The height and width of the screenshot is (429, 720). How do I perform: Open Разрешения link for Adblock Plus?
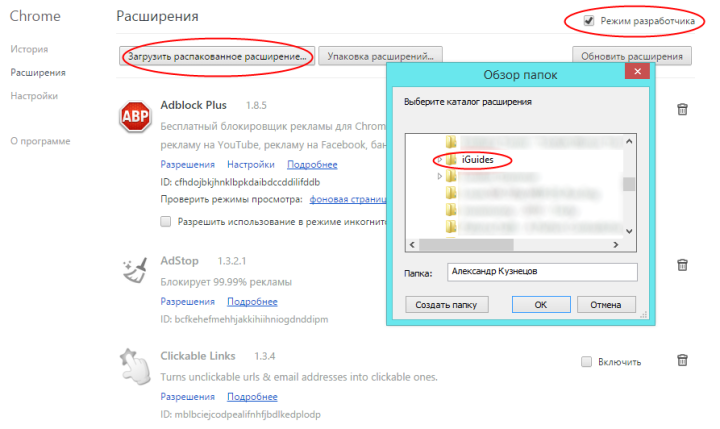(187, 164)
